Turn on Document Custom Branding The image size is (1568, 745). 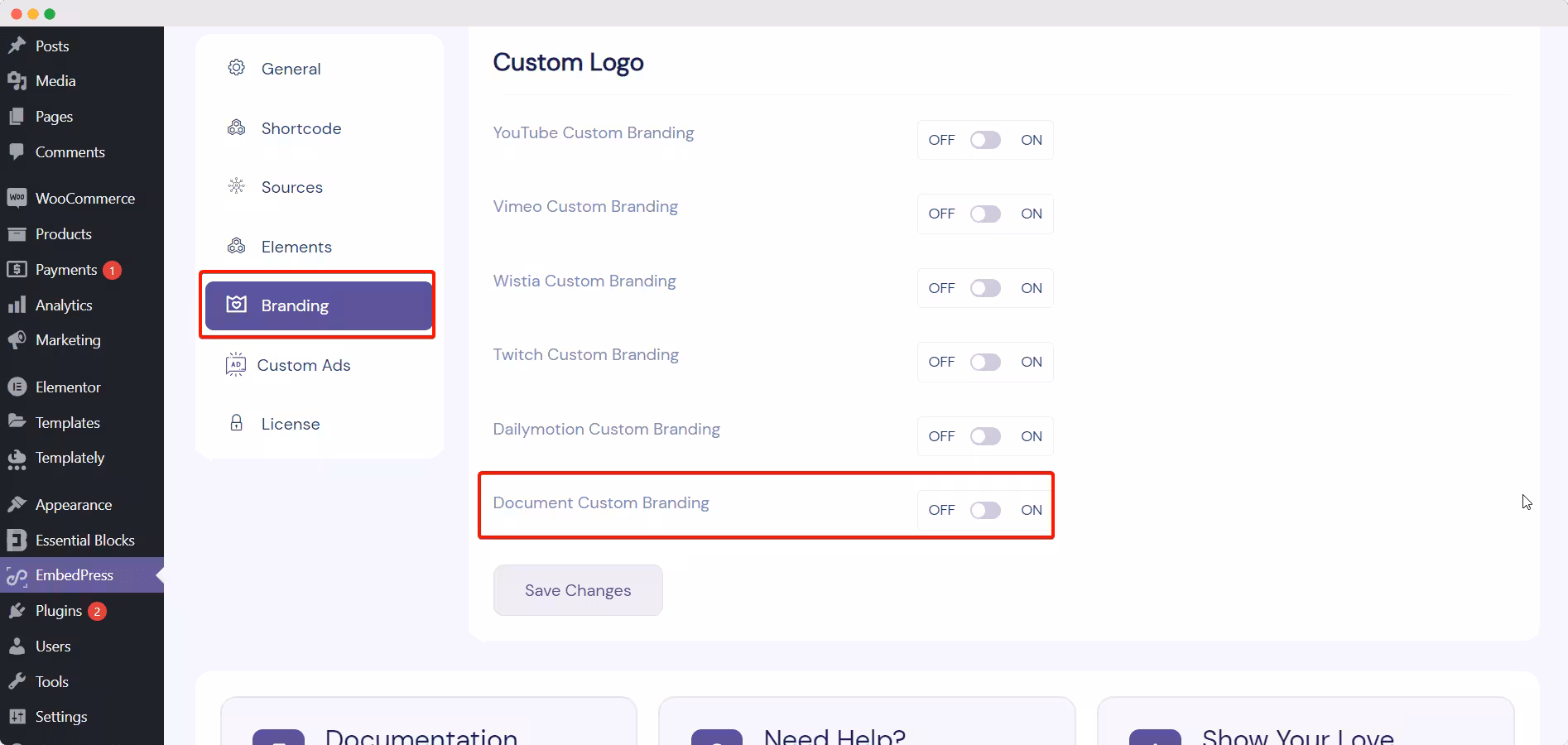pyautogui.click(x=985, y=510)
